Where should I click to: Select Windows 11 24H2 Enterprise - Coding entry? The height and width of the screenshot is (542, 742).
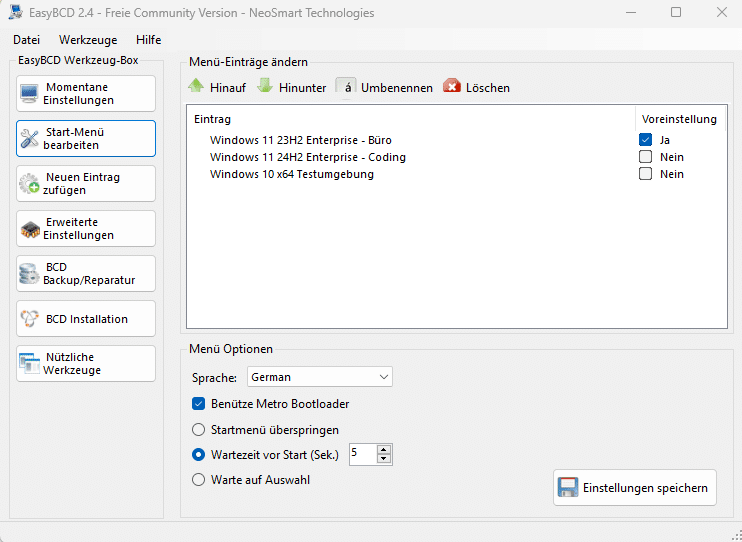click(308, 157)
